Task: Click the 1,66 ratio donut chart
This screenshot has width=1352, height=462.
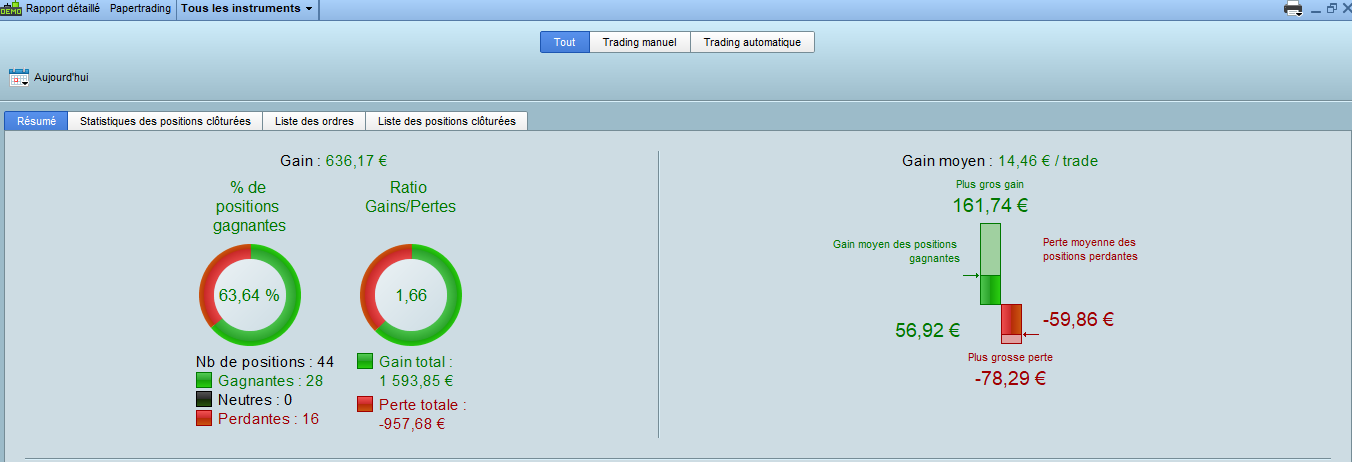Action: pyautogui.click(x=410, y=294)
